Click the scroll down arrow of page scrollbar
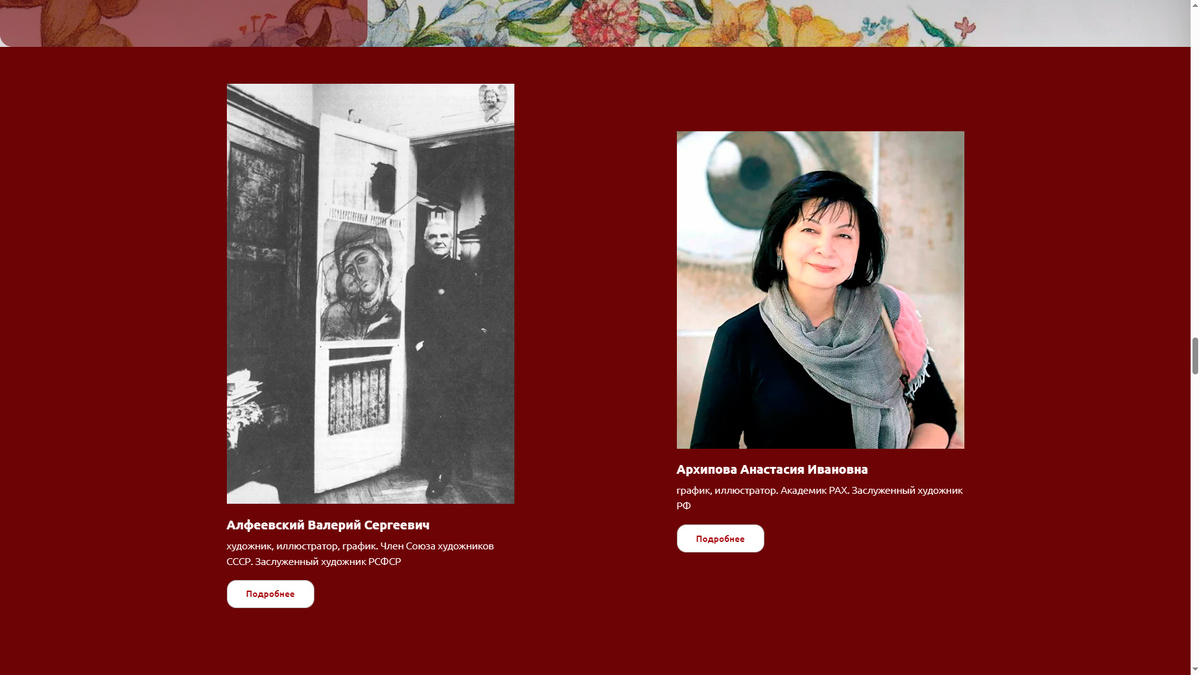This screenshot has width=1200, height=675. point(1194,668)
